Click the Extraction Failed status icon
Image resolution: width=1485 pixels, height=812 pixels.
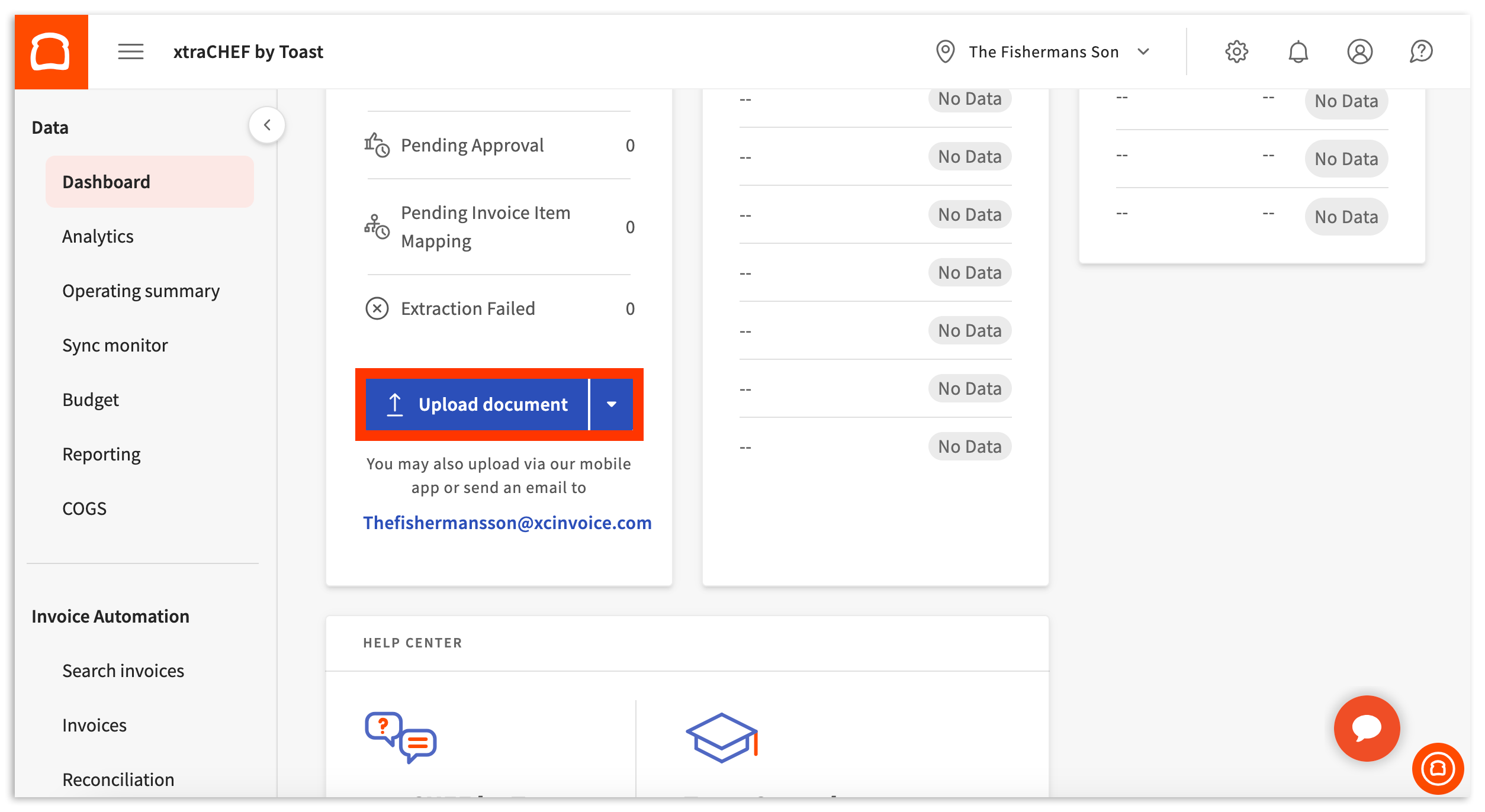(x=377, y=308)
